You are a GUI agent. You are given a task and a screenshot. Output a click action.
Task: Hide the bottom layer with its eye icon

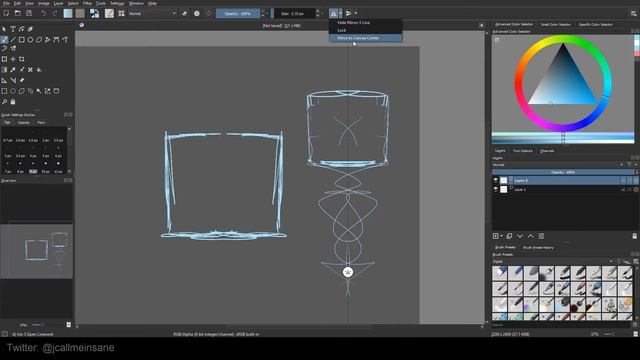tap(496, 189)
